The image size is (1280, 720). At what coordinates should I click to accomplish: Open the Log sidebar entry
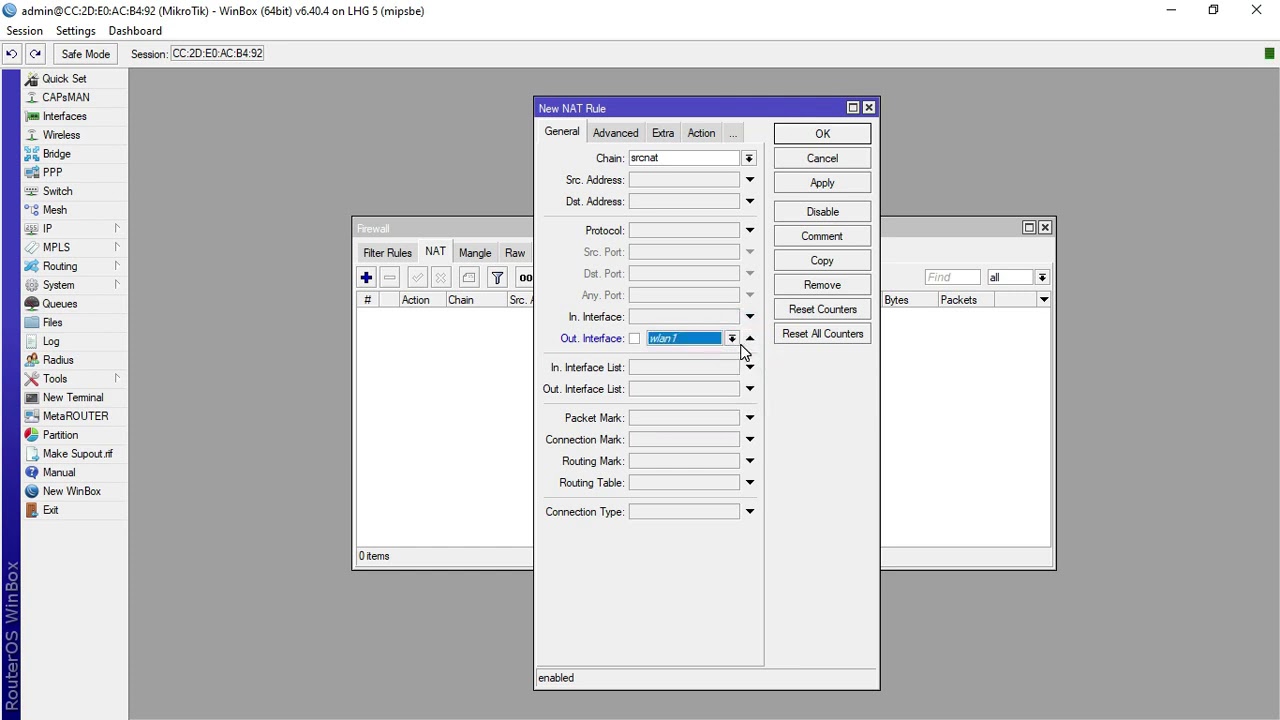click(x=50, y=341)
